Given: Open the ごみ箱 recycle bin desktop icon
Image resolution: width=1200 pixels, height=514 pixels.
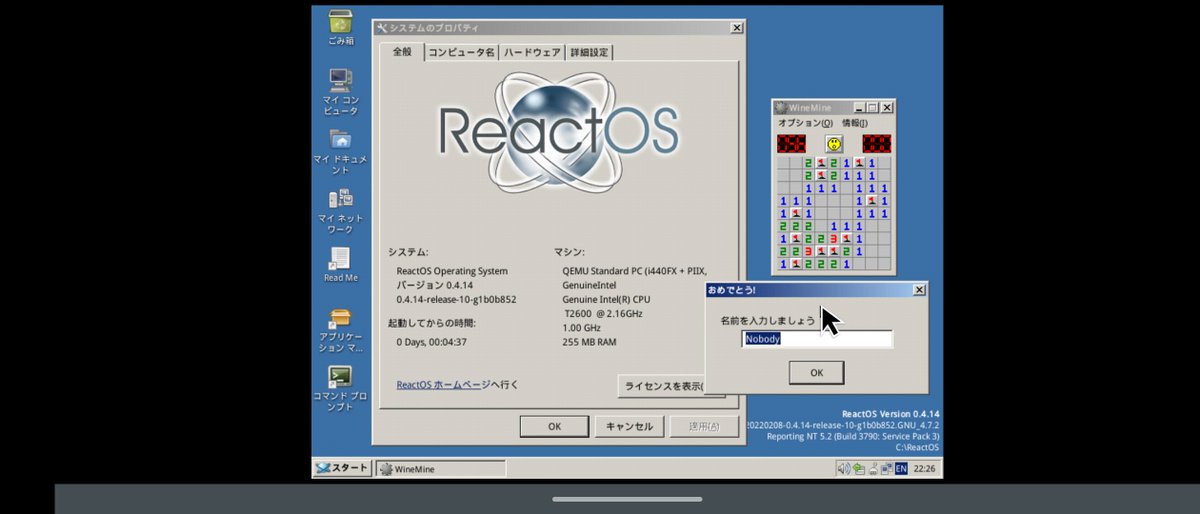Looking at the screenshot, I should pyautogui.click(x=340, y=27).
